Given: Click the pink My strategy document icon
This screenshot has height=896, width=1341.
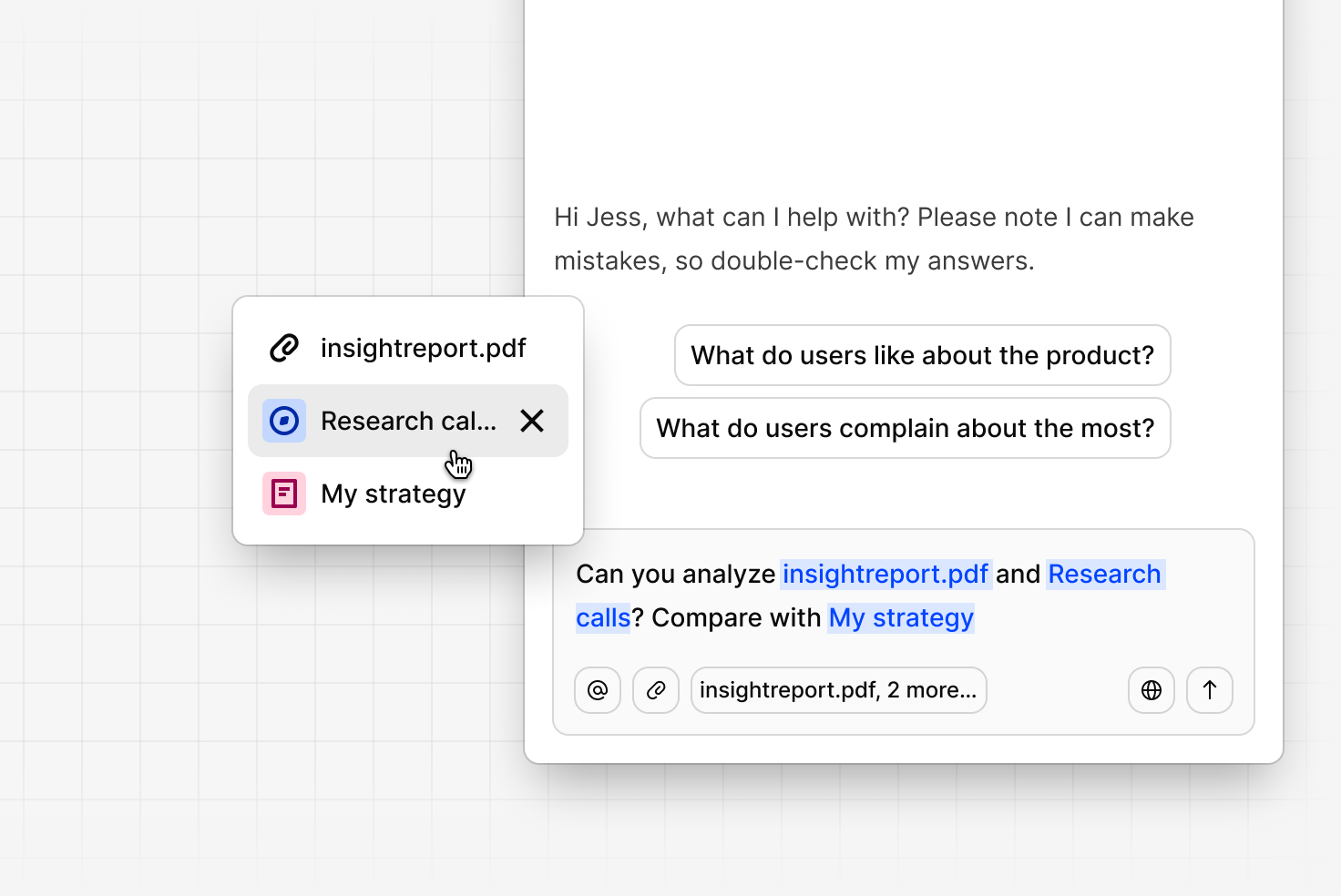Looking at the screenshot, I should tap(284, 494).
